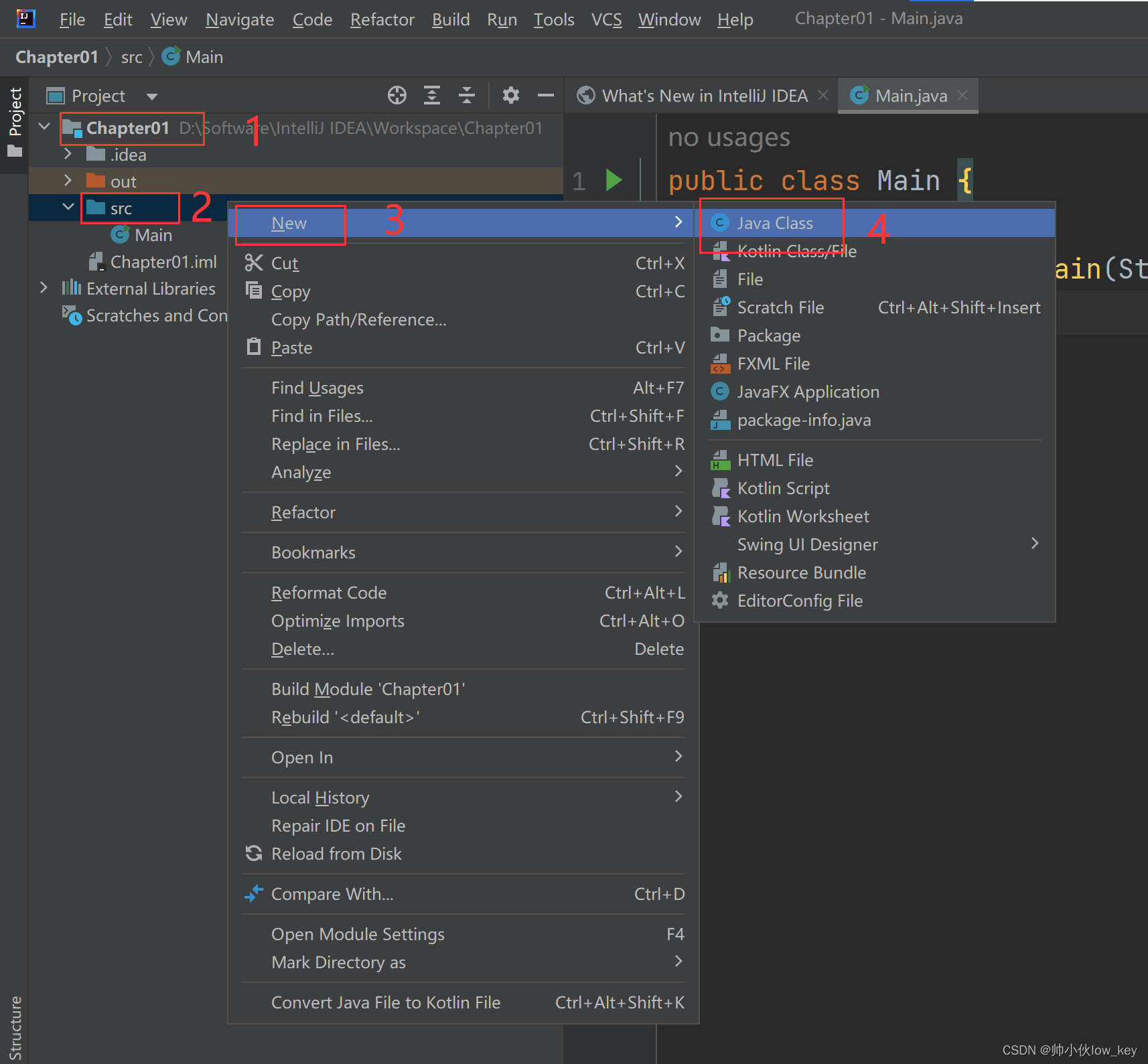This screenshot has width=1148, height=1064.
Task: Close the What's New tab
Action: pyautogui.click(x=823, y=95)
